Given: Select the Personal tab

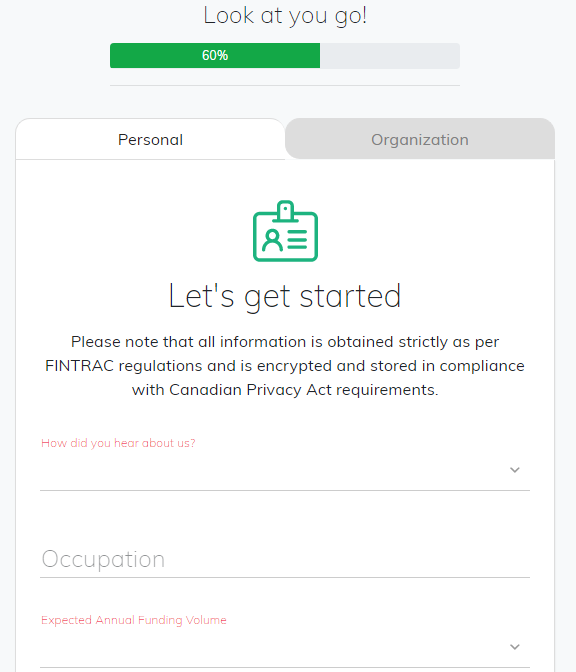Looking at the screenshot, I should 150,139.
